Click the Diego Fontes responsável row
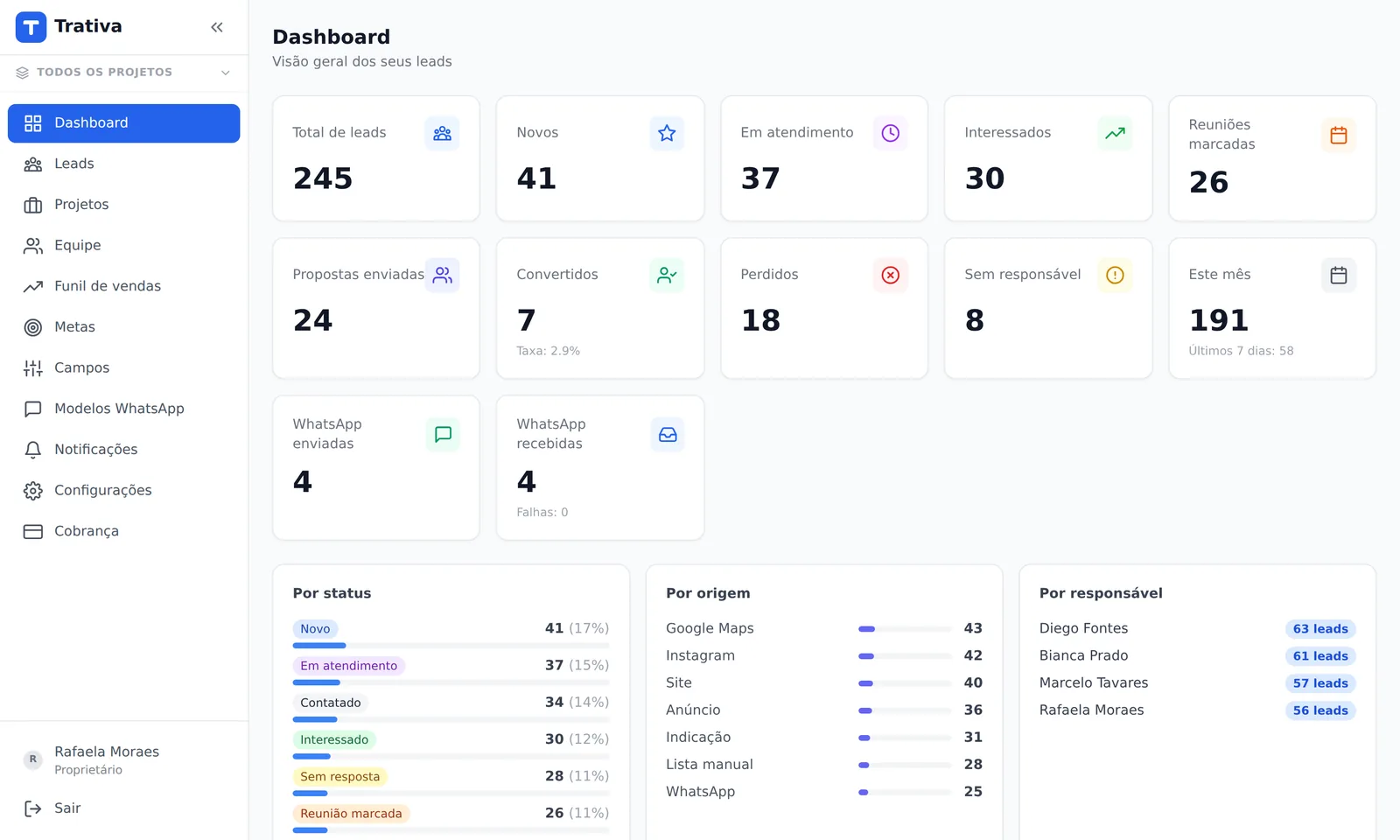 tap(1197, 629)
